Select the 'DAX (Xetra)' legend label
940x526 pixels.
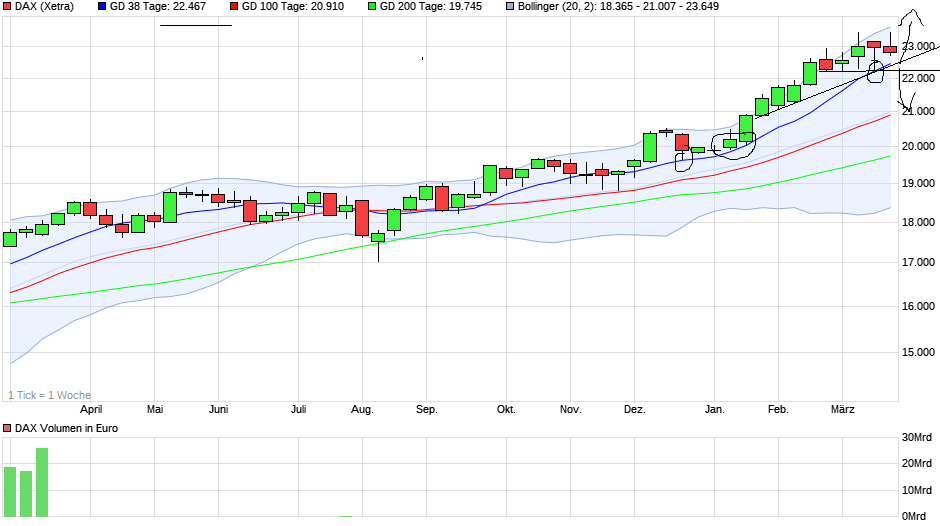(44, 7)
